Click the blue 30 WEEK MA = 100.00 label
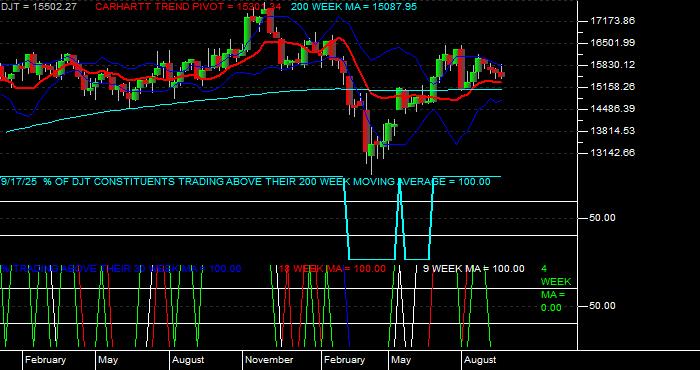The height and width of the screenshot is (370, 700). (x=121, y=269)
